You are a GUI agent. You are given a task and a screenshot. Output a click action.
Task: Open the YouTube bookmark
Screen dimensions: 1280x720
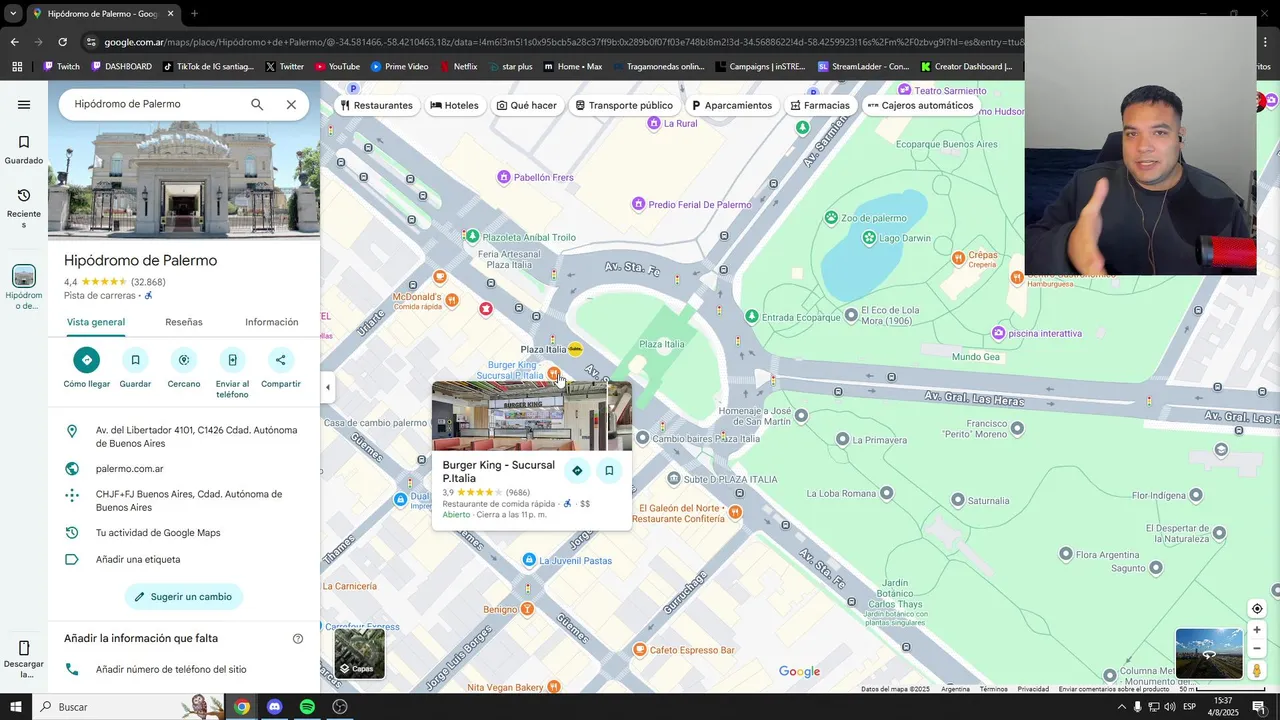(337, 67)
